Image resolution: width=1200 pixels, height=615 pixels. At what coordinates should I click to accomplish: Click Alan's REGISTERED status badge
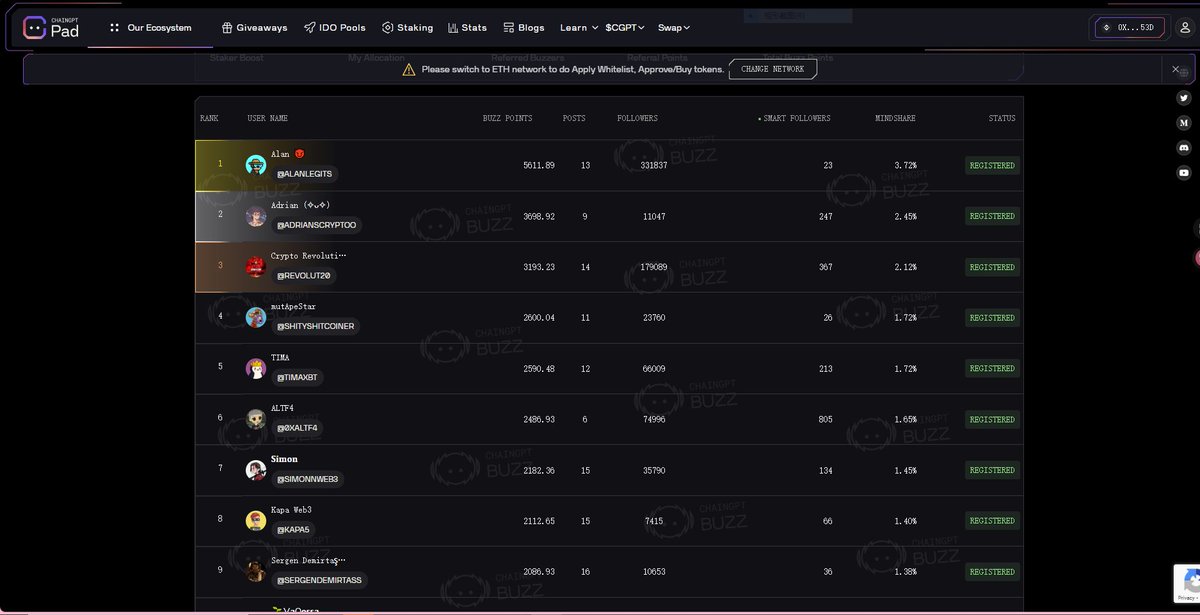(992, 165)
